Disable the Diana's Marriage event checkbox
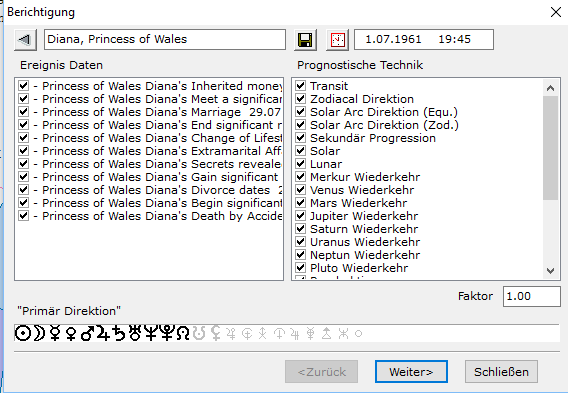The width and height of the screenshot is (568, 393). pos(24,112)
